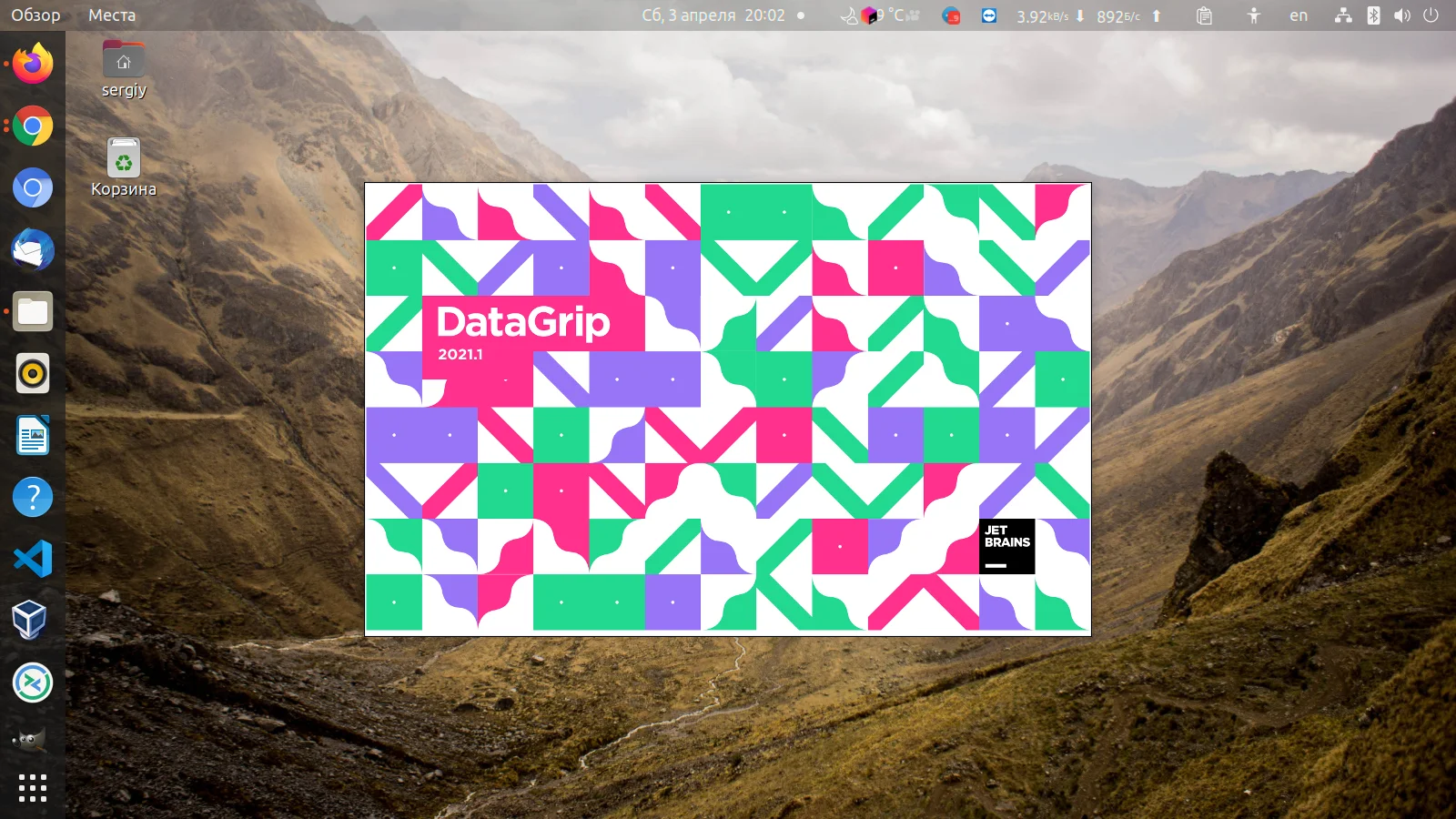Click the Bluetooth icon in top bar
This screenshot has width=1456, height=819.
point(1373,15)
